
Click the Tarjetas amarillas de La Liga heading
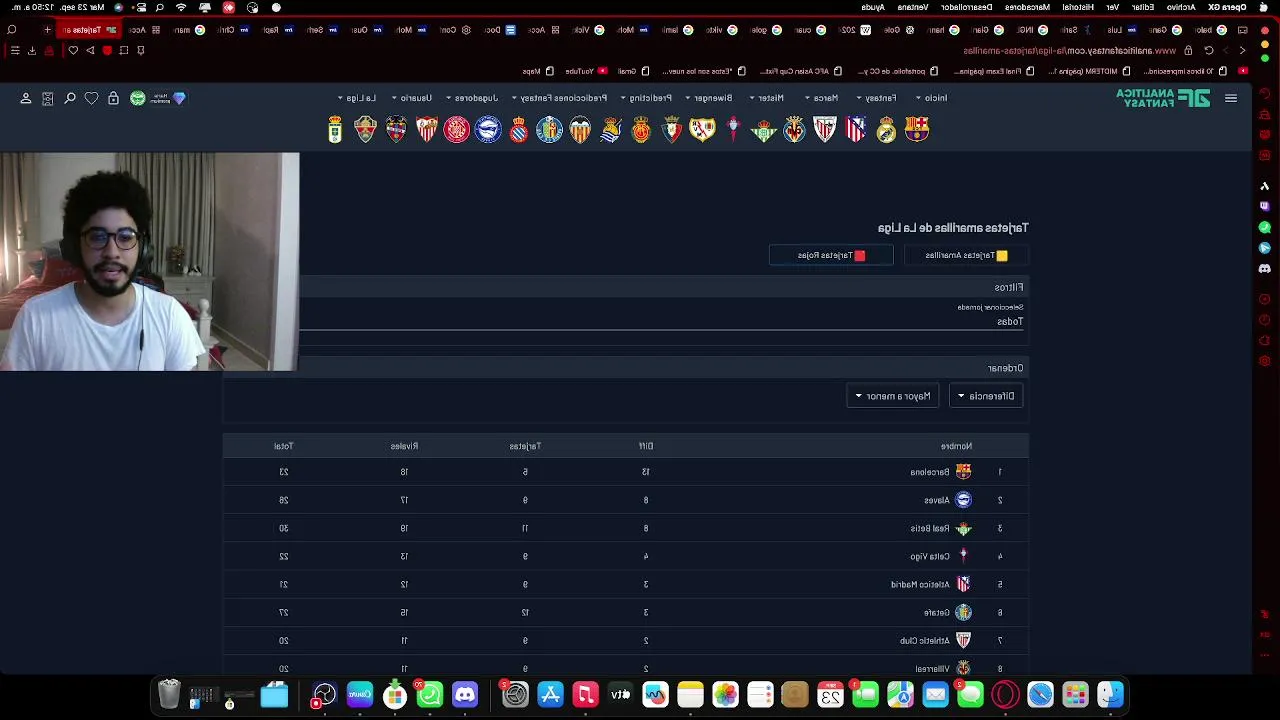pos(953,228)
